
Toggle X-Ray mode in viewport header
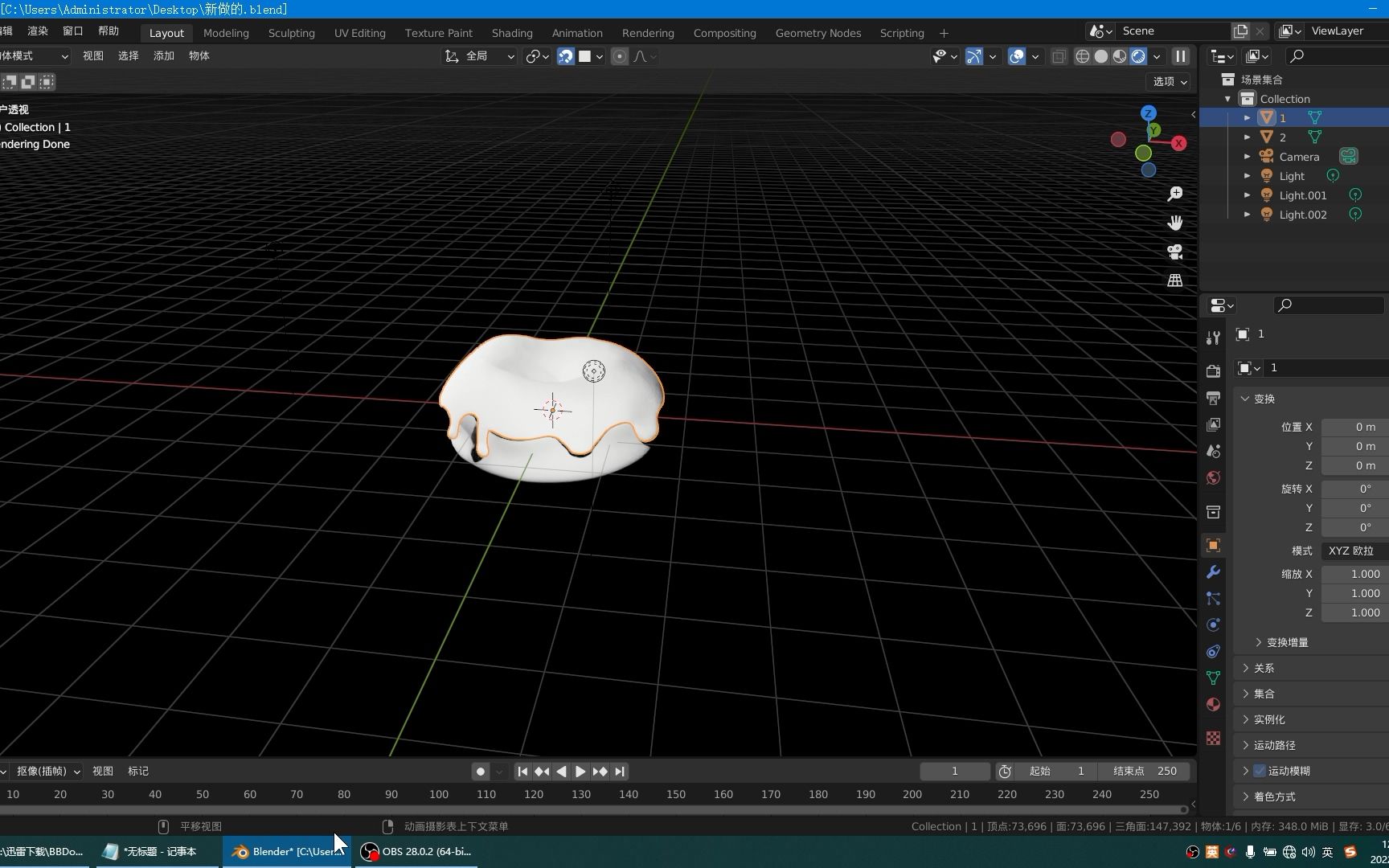tap(1059, 56)
